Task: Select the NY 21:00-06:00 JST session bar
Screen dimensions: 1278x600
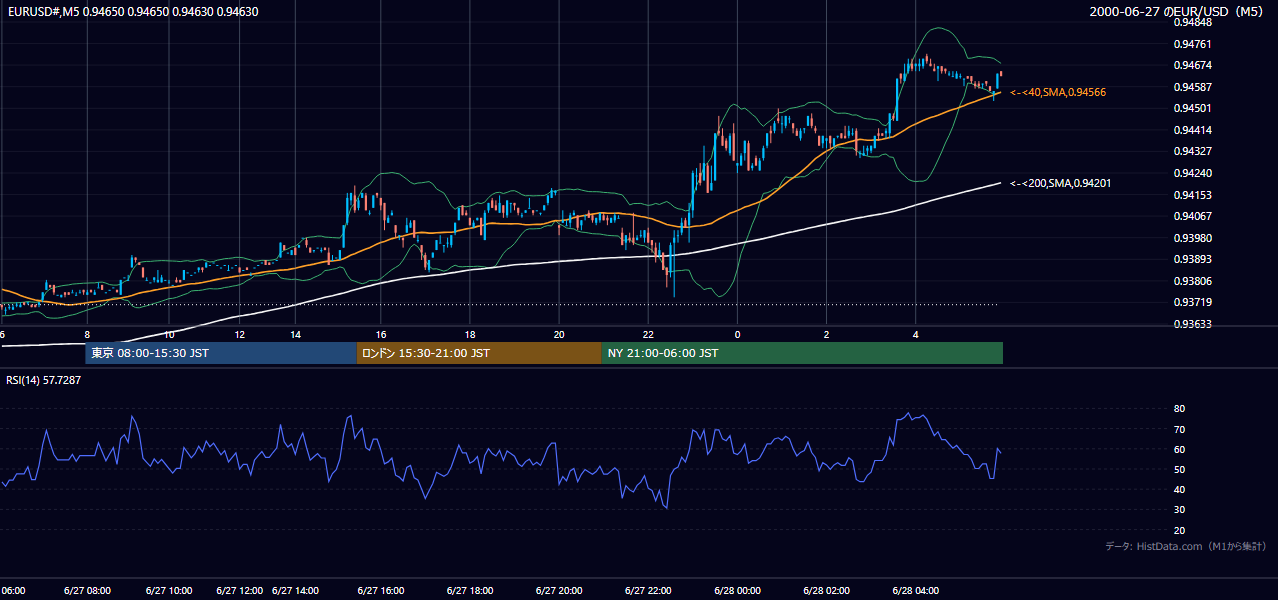Action: [x=802, y=353]
